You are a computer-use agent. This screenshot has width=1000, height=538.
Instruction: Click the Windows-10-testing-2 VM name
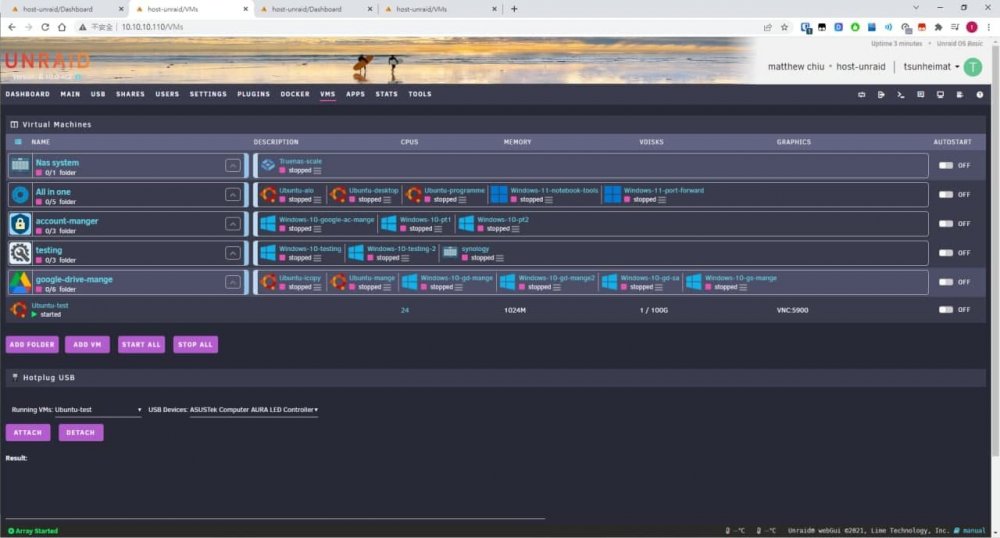pos(401,249)
